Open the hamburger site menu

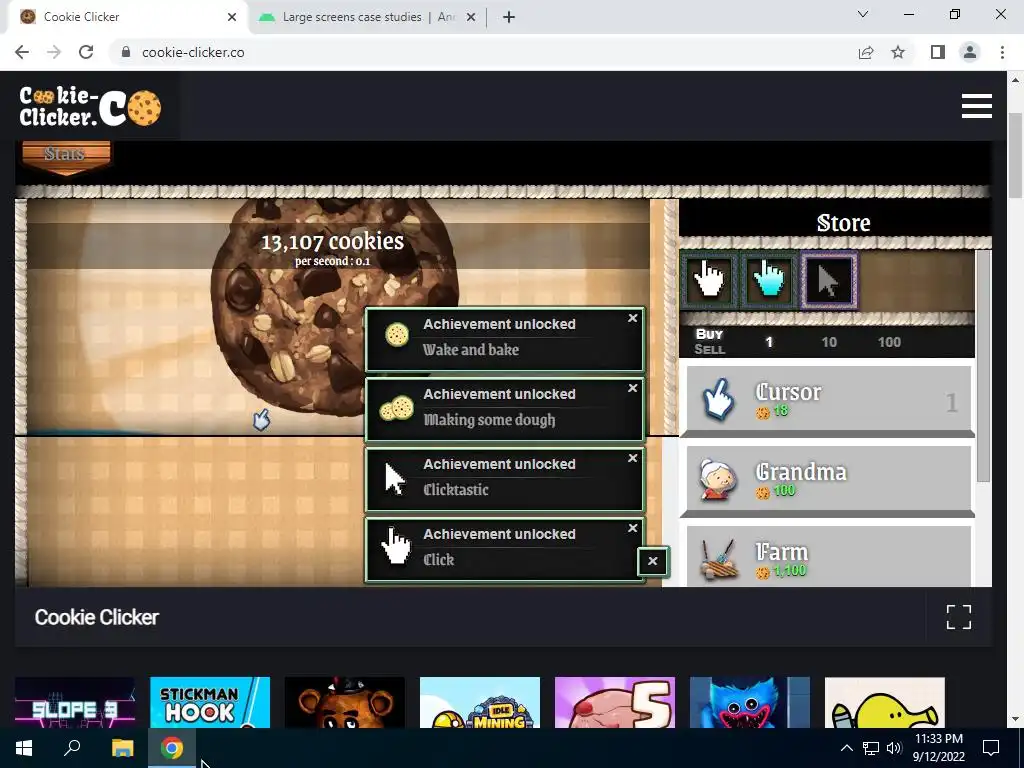[976, 106]
